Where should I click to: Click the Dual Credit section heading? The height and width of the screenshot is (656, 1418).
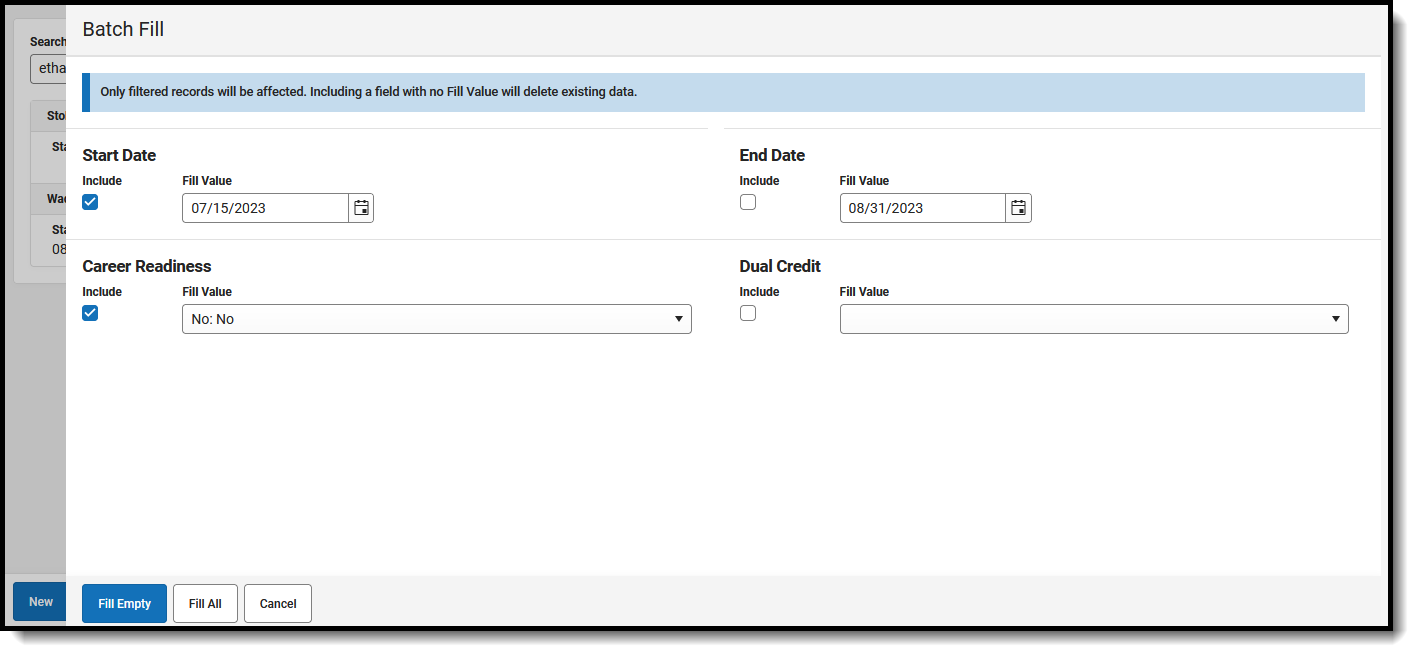point(780,266)
